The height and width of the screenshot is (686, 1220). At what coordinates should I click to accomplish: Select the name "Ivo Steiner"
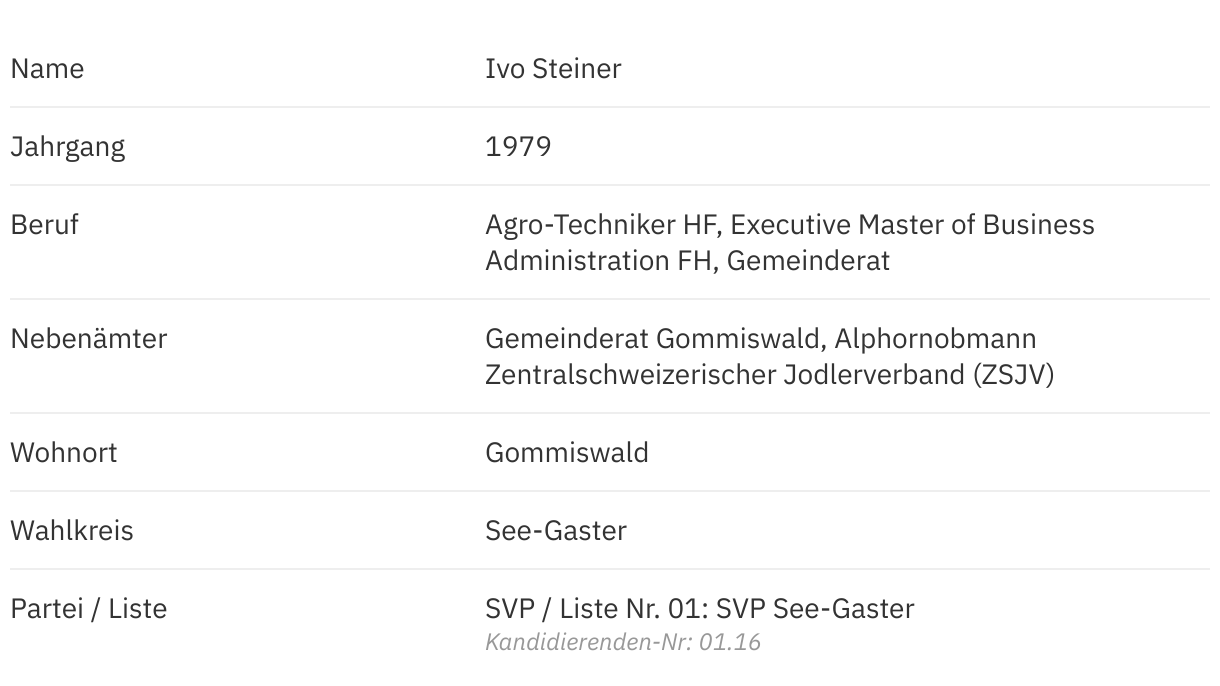coord(553,69)
